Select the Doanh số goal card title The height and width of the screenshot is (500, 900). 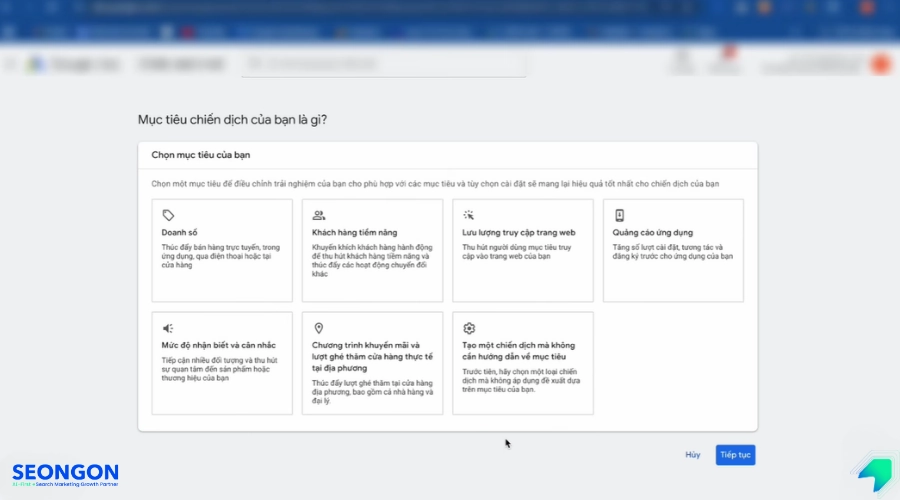(x=179, y=232)
